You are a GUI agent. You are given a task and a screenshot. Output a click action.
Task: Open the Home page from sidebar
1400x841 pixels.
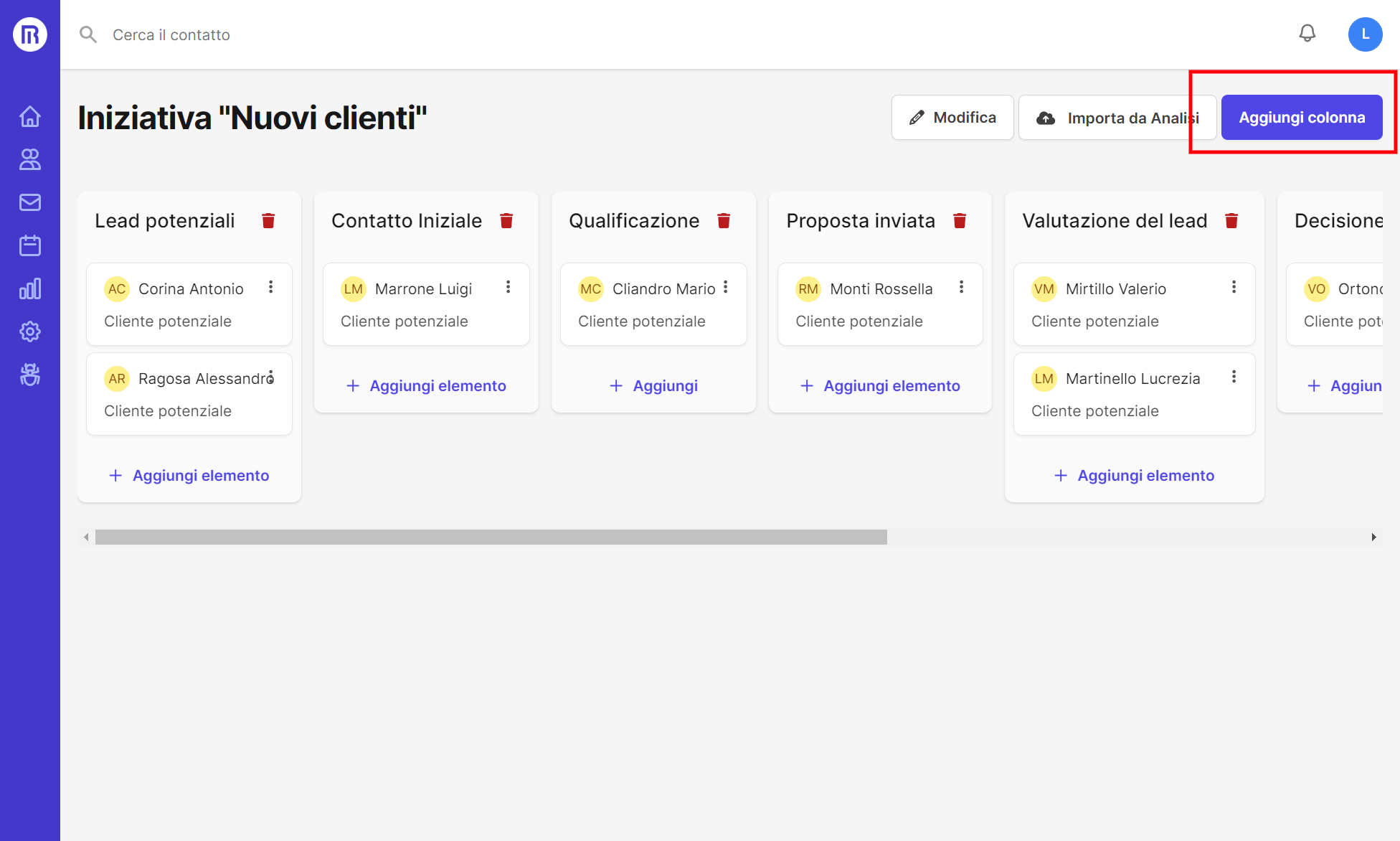[x=30, y=116]
